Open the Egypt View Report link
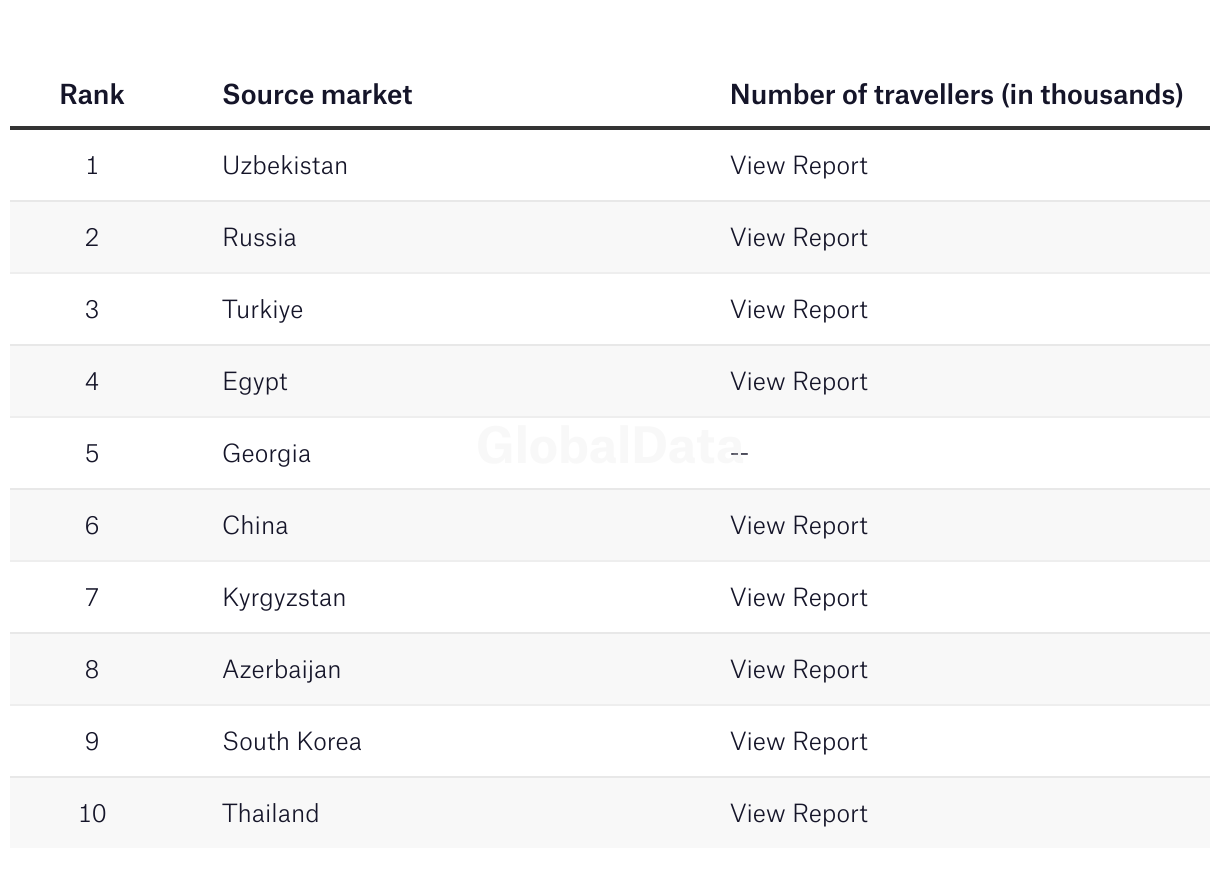This screenshot has height=890, width=1220. [798, 382]
